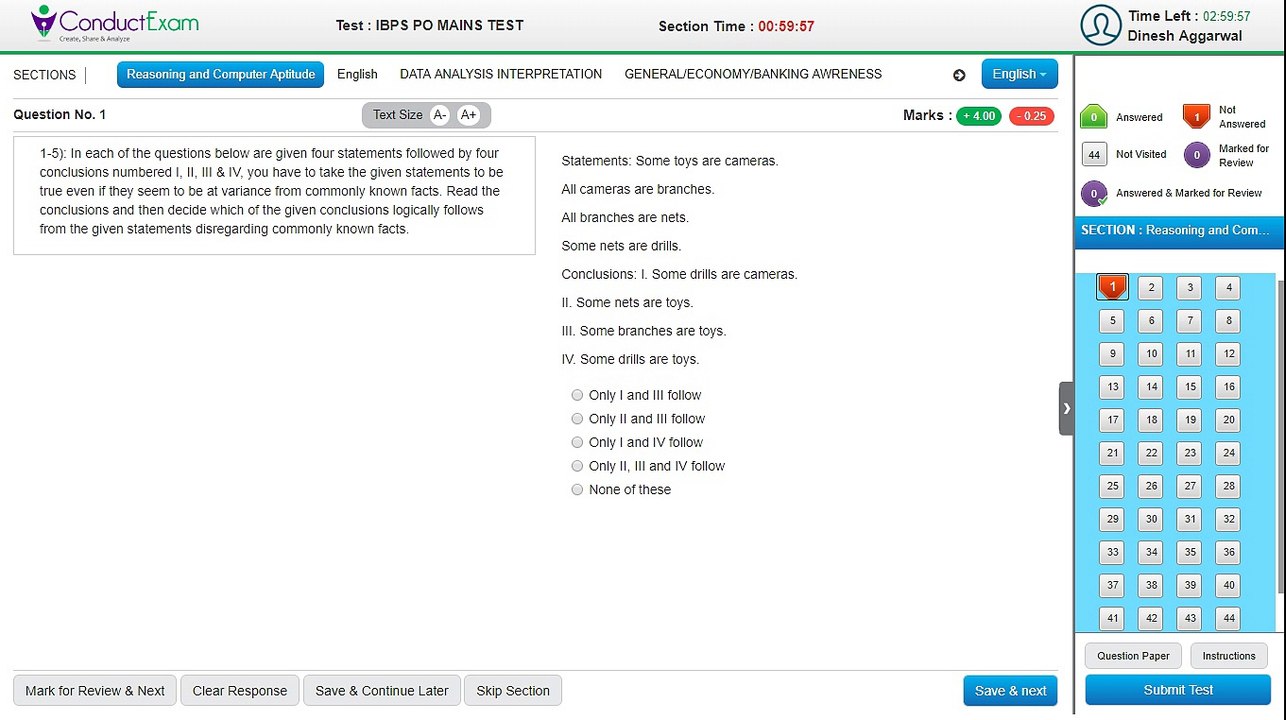The image size is (1286, 720).
Task: Go to question 33 in palette
Action: [x=1112, y=552]
